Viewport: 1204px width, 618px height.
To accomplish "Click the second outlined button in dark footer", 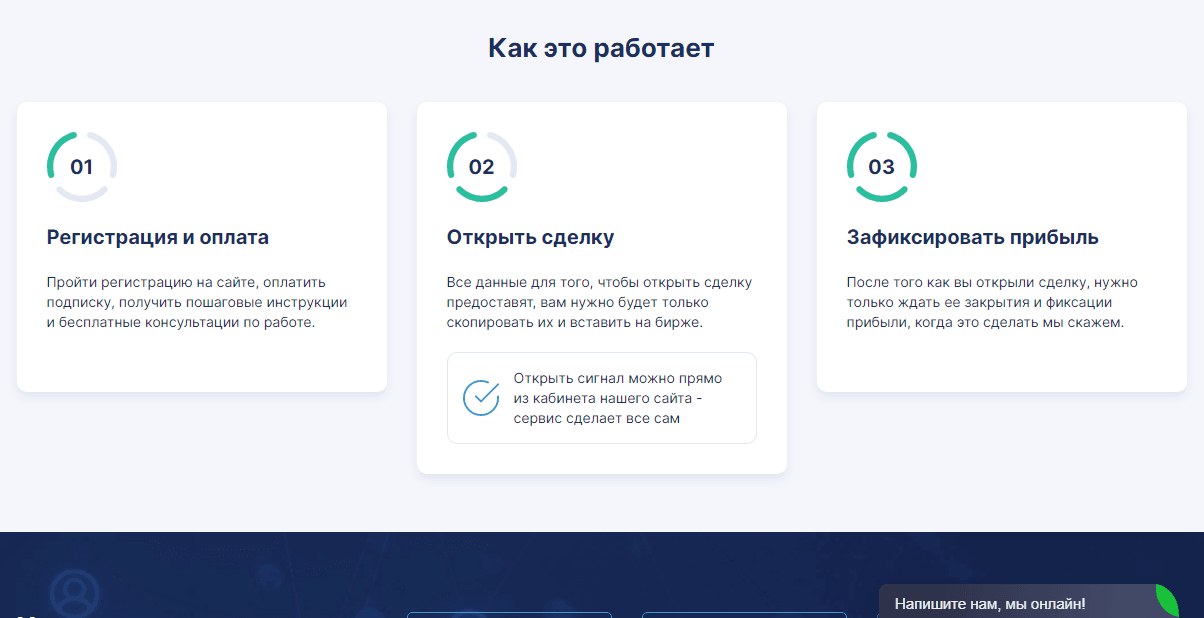I will (x=744, y=614).
